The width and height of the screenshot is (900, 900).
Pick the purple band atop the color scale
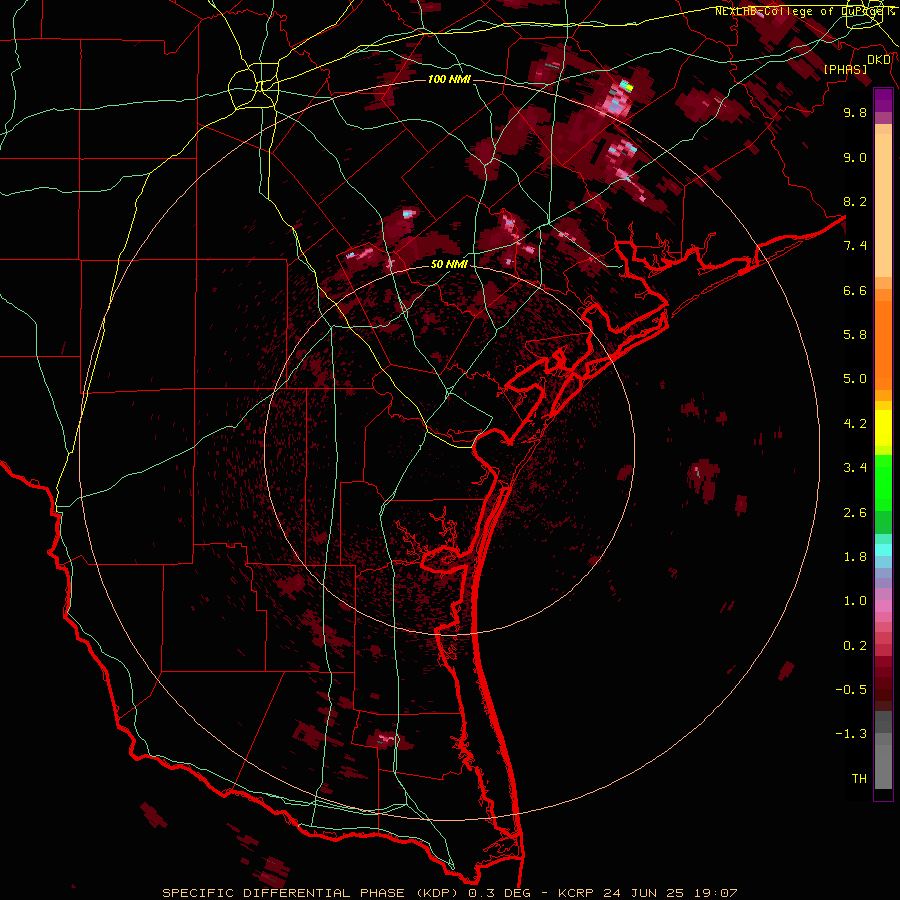[x=883, y=100]
